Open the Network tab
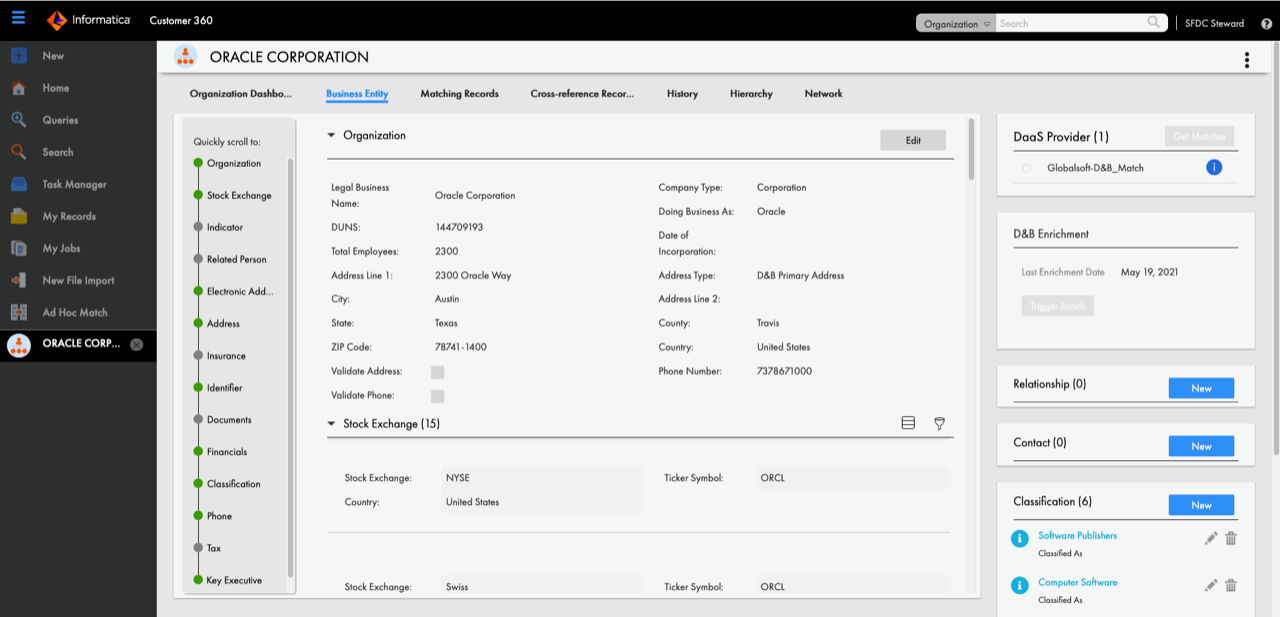 coord(823,94)
